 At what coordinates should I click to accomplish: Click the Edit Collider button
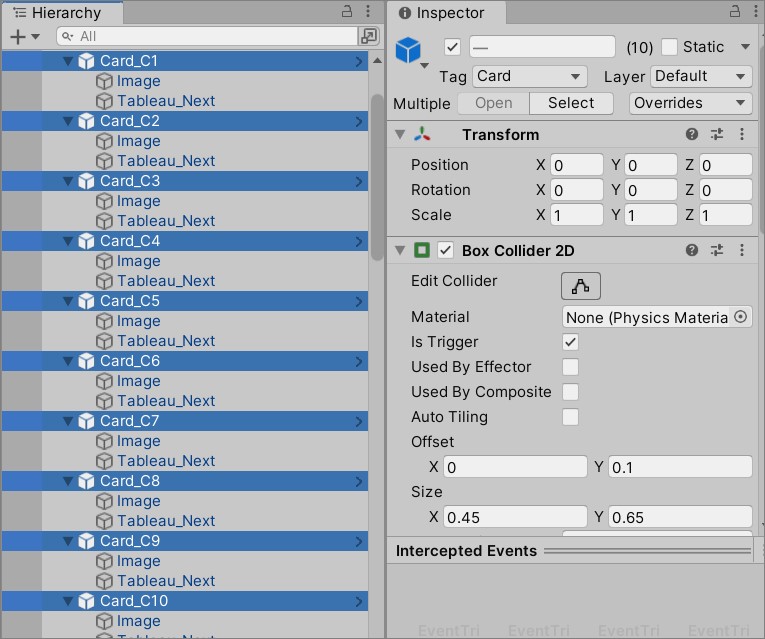pyautogui.click(x=581, y=286)
